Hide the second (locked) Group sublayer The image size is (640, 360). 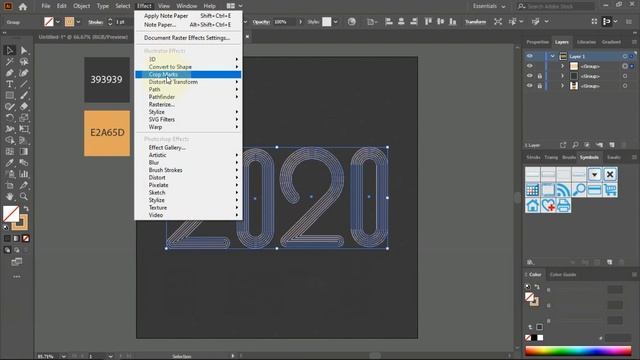529,76
